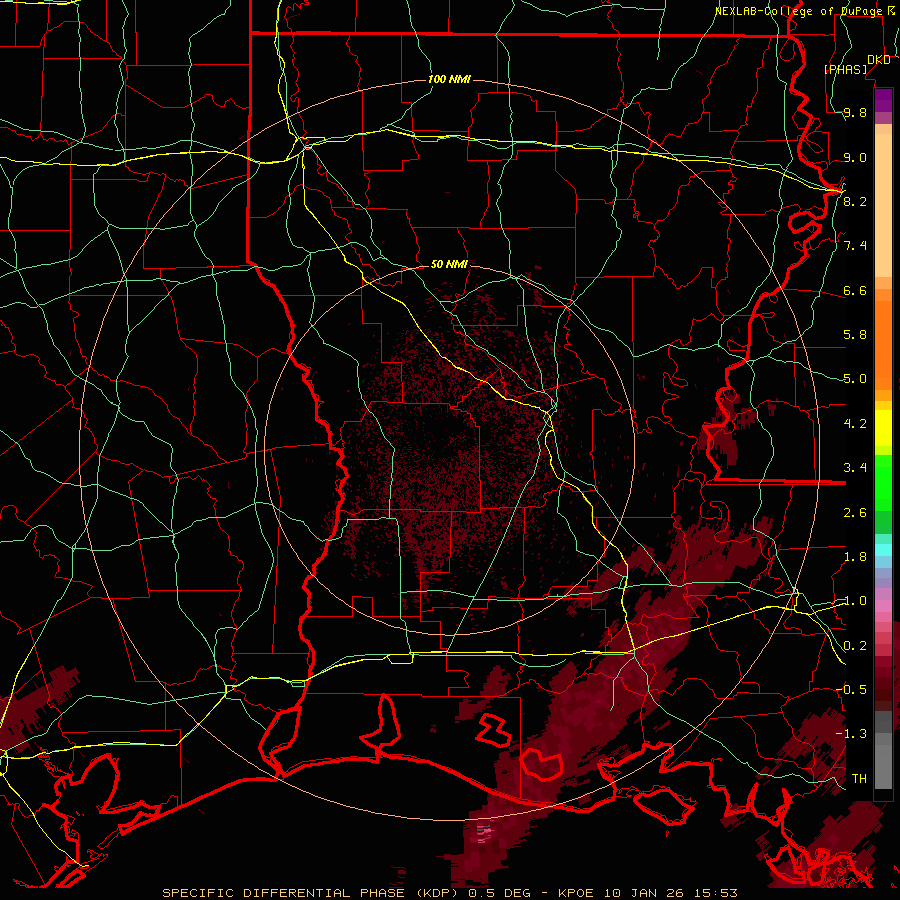This screenshot has height=900, width=900.
Task: Click the -0.5 value on the color scale
Action: (852, 690)
